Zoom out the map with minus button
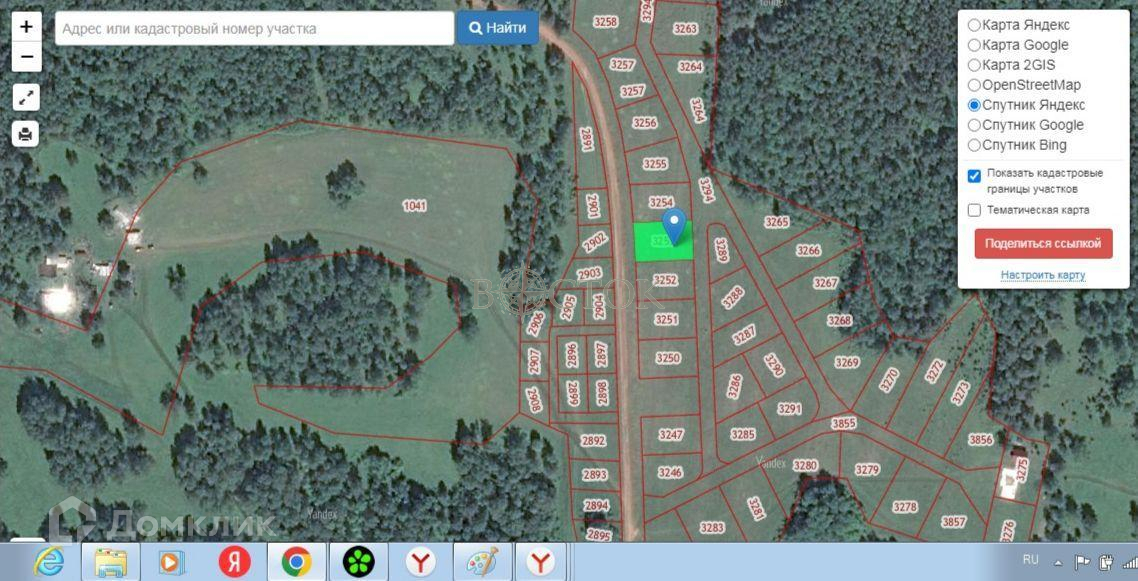The image size is (1138, 581). tap(26, 57)
